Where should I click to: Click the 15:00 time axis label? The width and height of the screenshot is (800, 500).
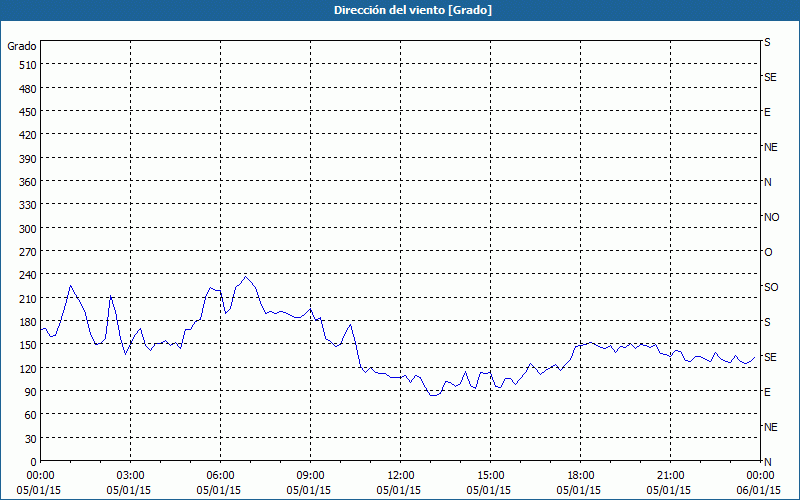(x=491, y=476)
